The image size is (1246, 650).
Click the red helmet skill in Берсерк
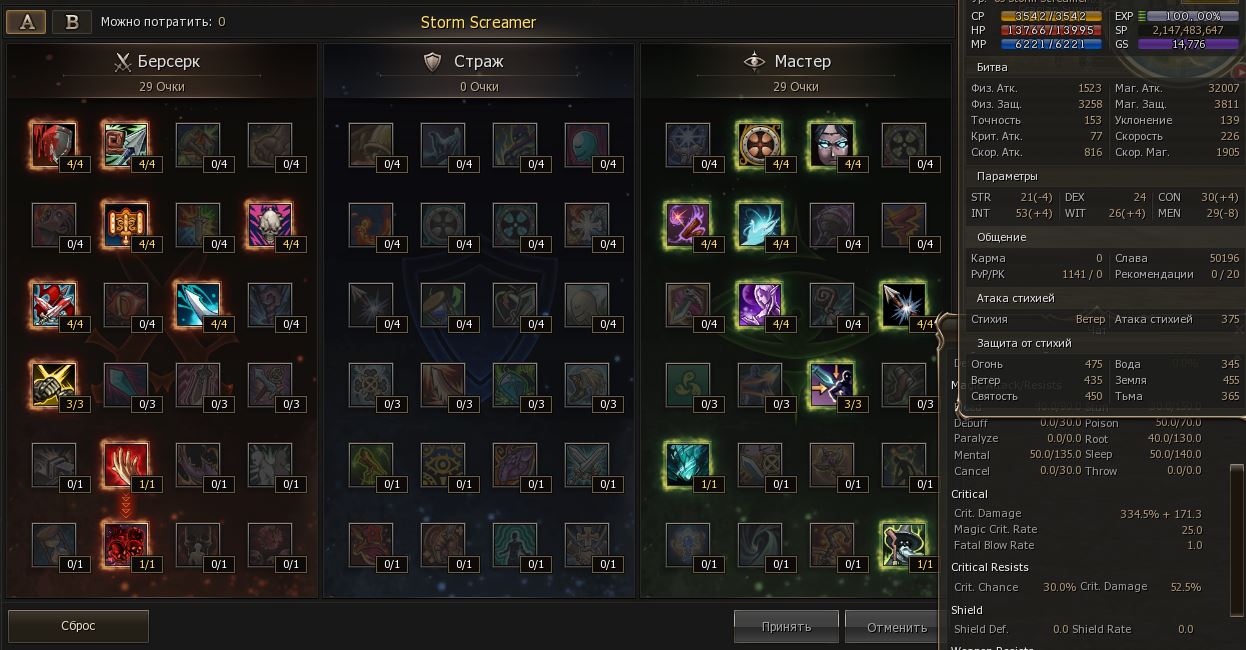coord(54,146)
